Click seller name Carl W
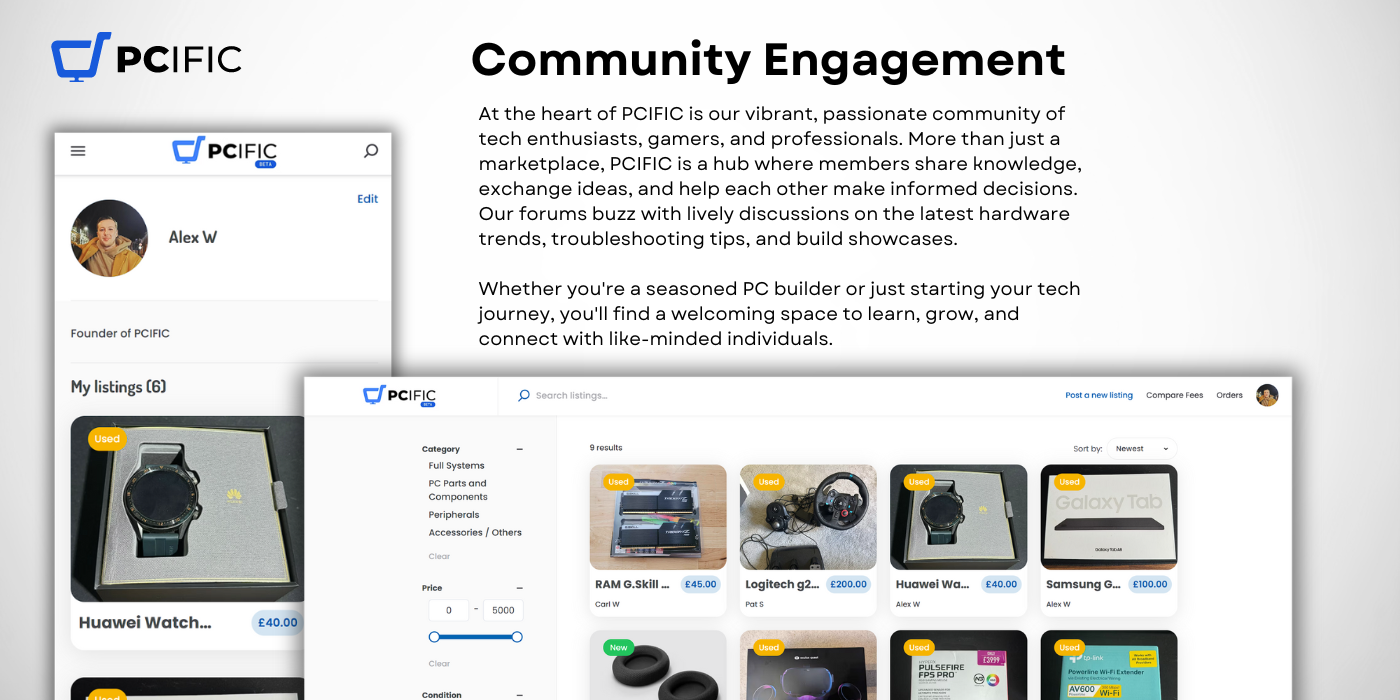This screenshot has height=700, width=1400. [607, 604]
